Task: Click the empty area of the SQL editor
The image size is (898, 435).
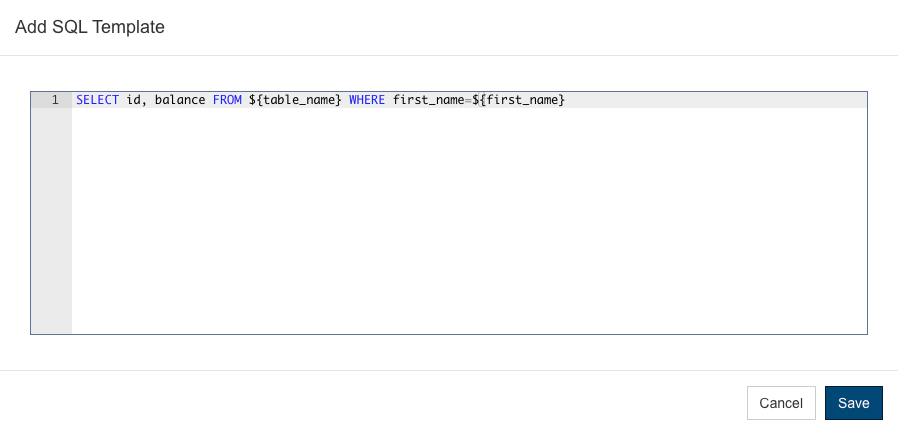Action: coord(468,220)
